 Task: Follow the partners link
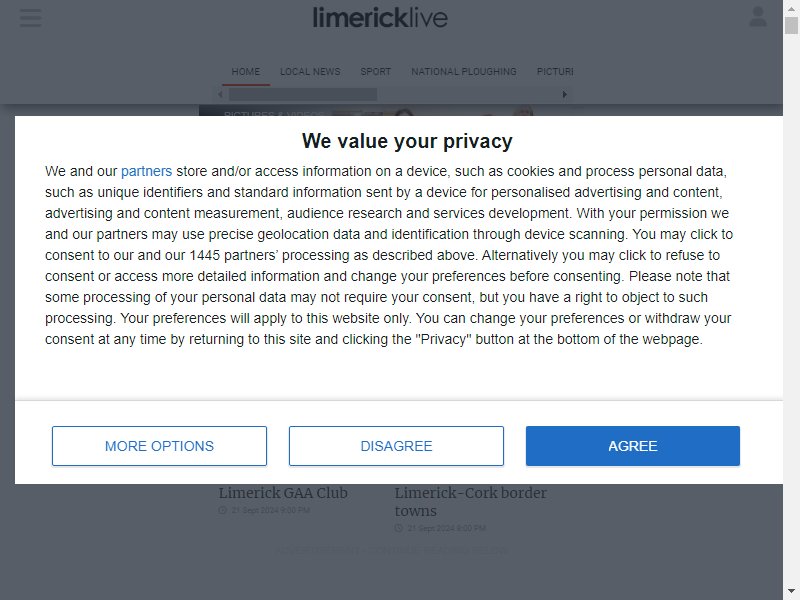[x=146, y=171]
